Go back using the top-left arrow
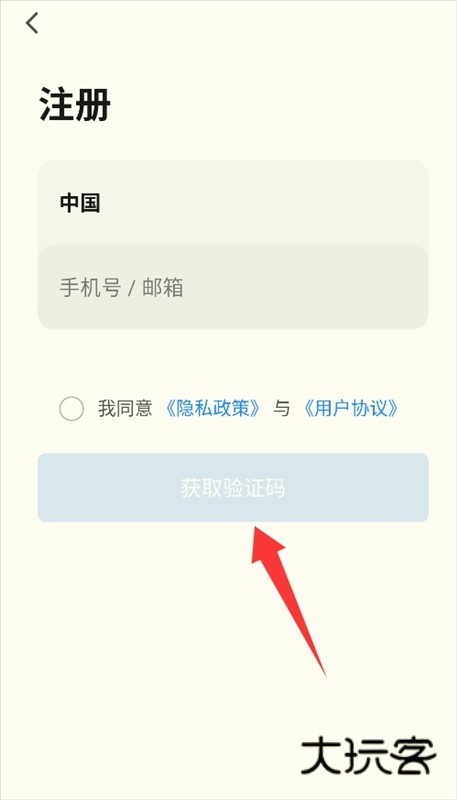Screen dimensions: 457x800 (x=32, y=23)
